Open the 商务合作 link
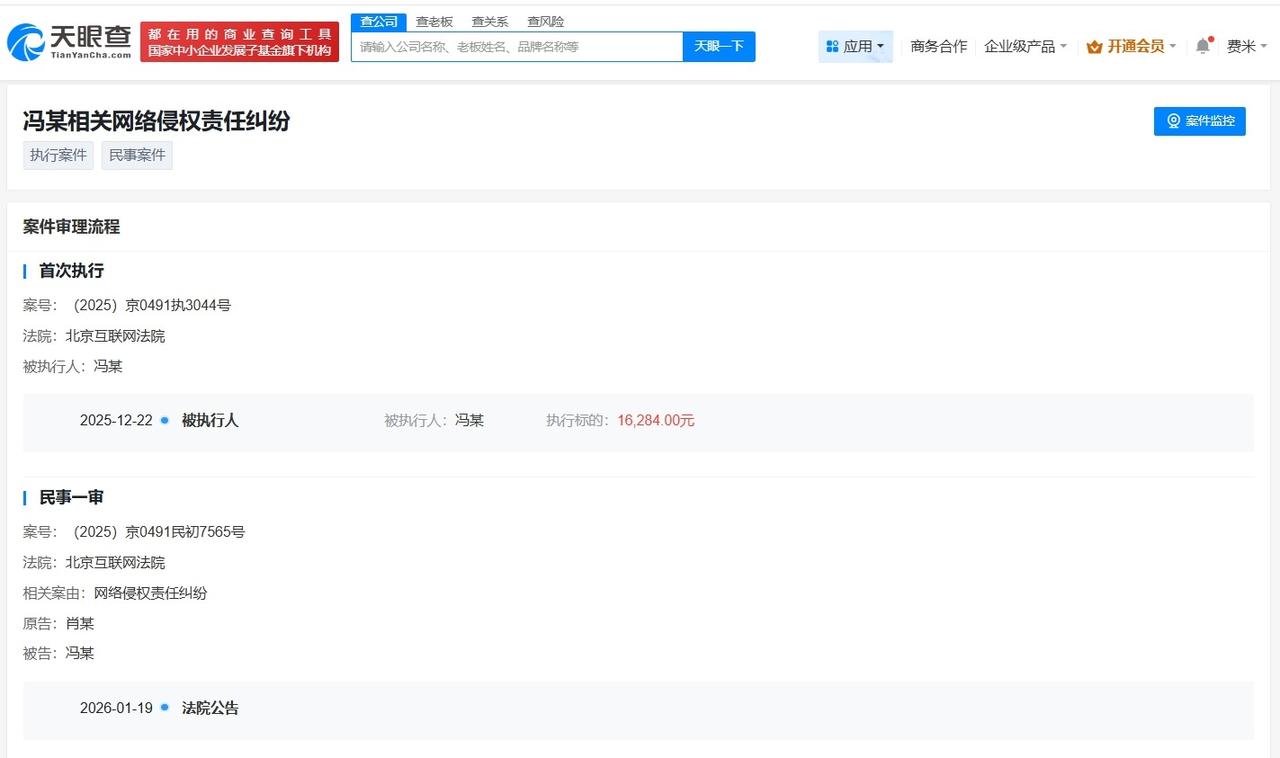Image resolution: width=1280 pixels, height=758 pixels. tap(938, 46)
